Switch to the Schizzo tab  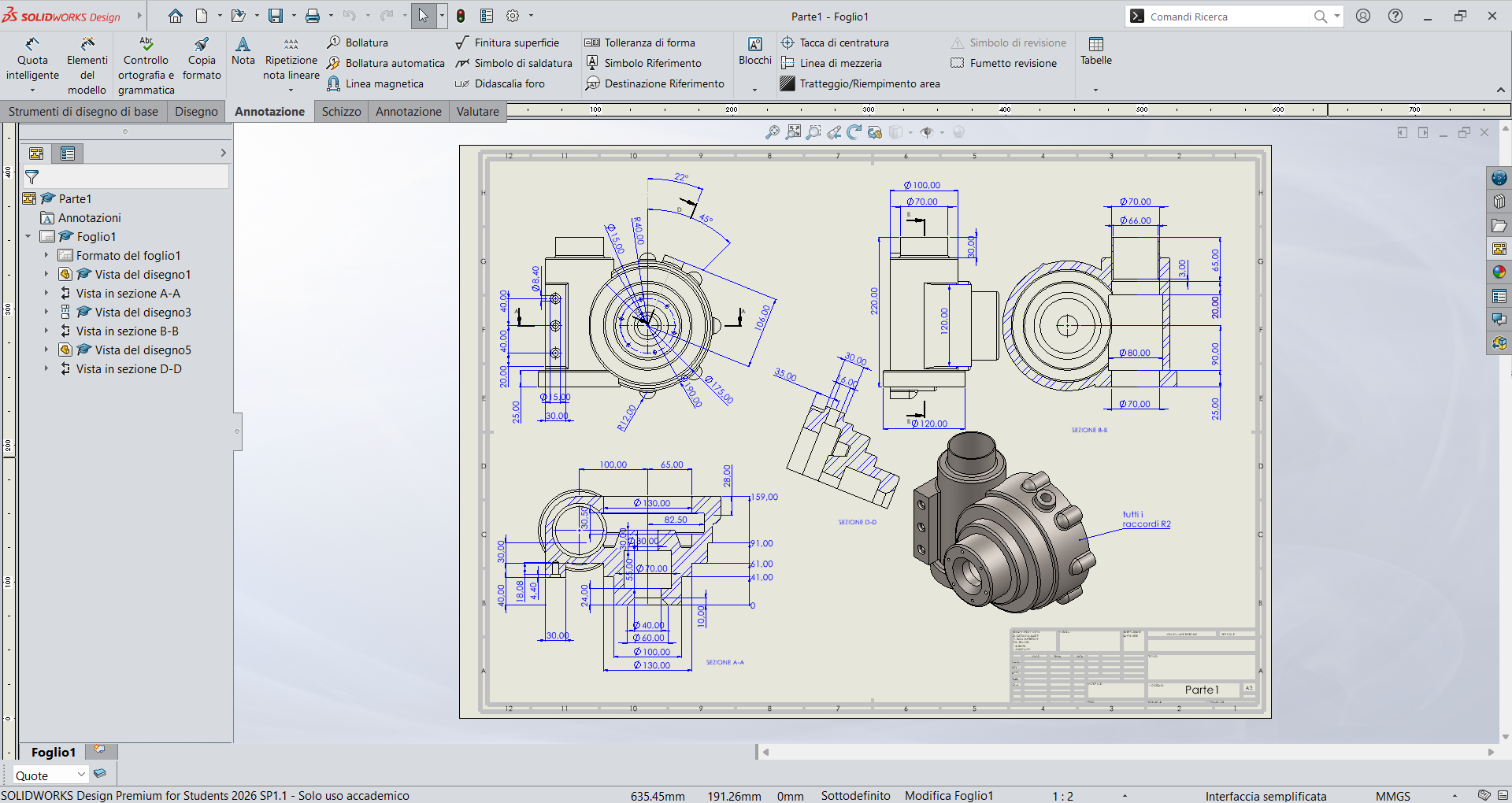[x=341, y=112]
